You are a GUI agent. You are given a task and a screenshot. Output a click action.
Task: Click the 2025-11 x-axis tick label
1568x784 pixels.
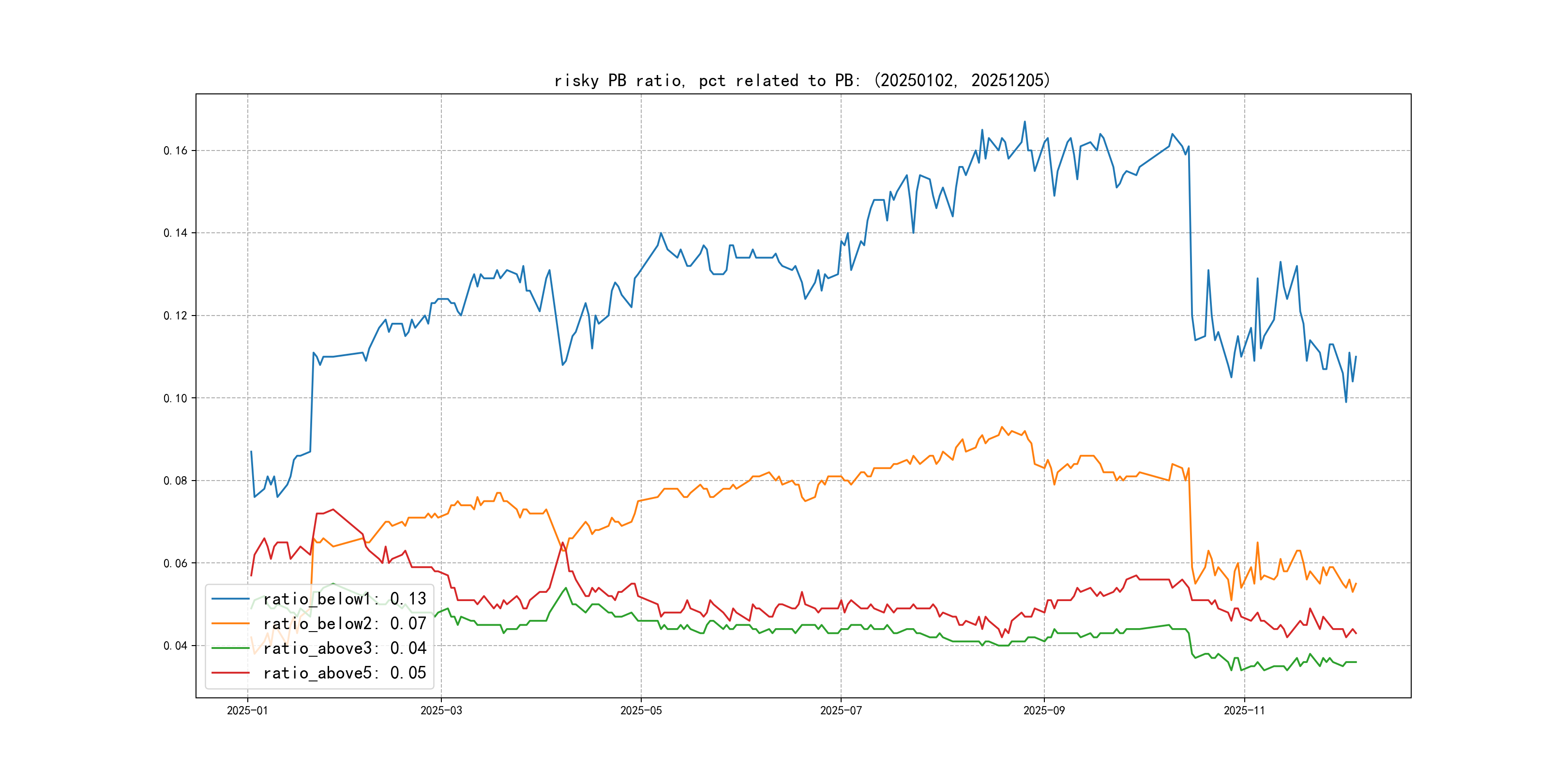(x=1244, y=710)
